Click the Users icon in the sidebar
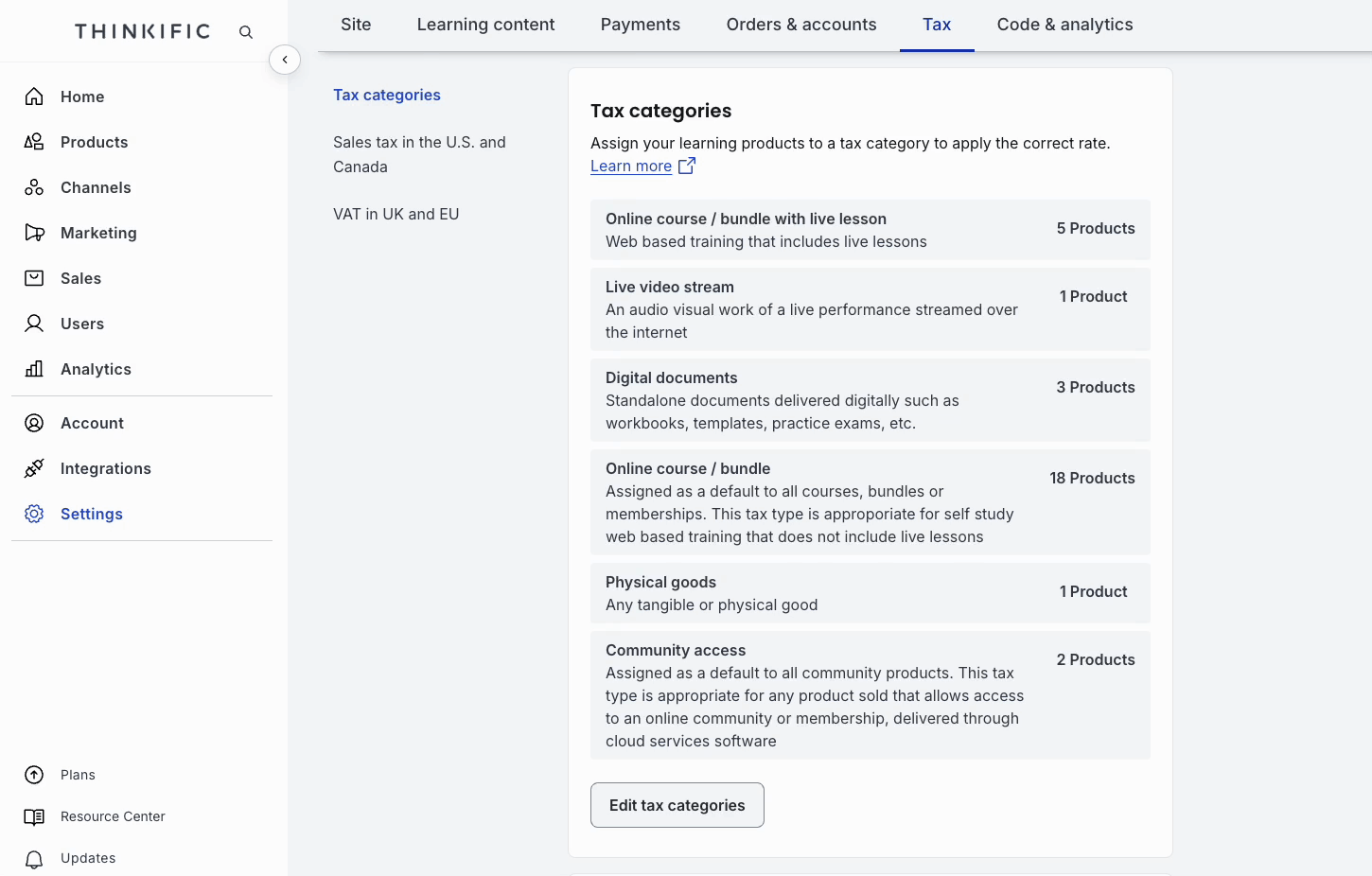This screenshot has height=876, width=1372. point(34,323)
